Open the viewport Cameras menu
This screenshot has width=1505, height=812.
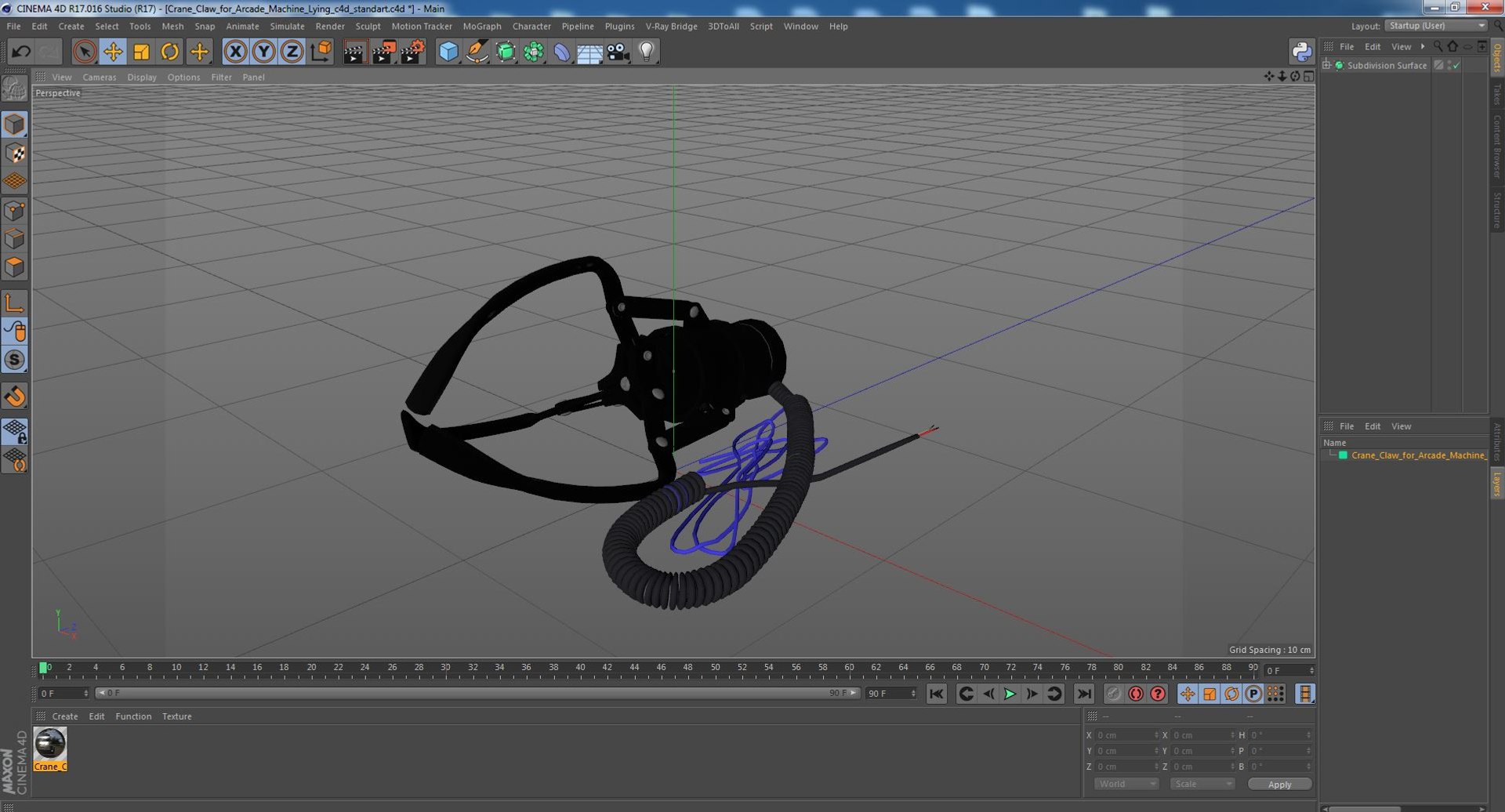(99, 77)
